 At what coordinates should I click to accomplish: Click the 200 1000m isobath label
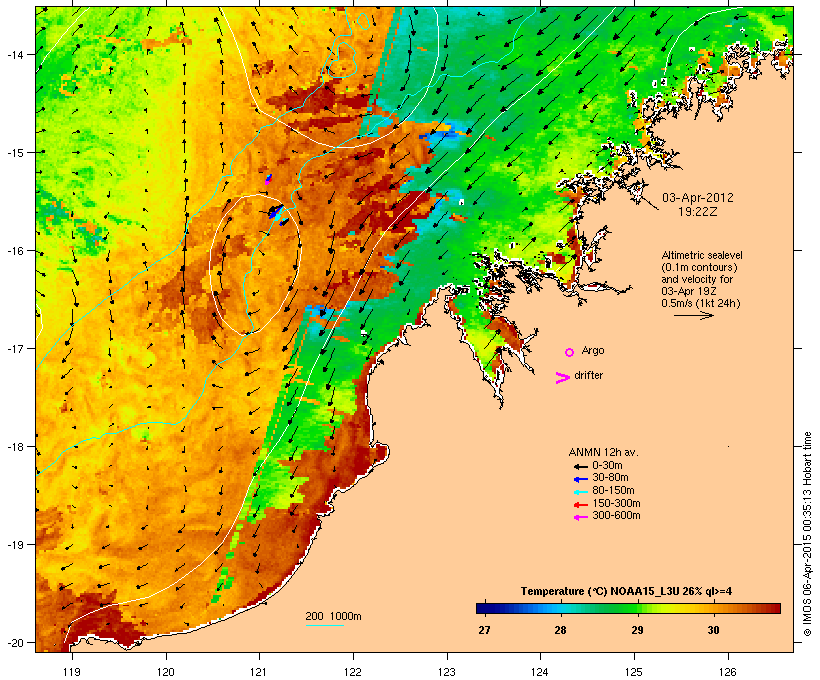tap(333, 616)
